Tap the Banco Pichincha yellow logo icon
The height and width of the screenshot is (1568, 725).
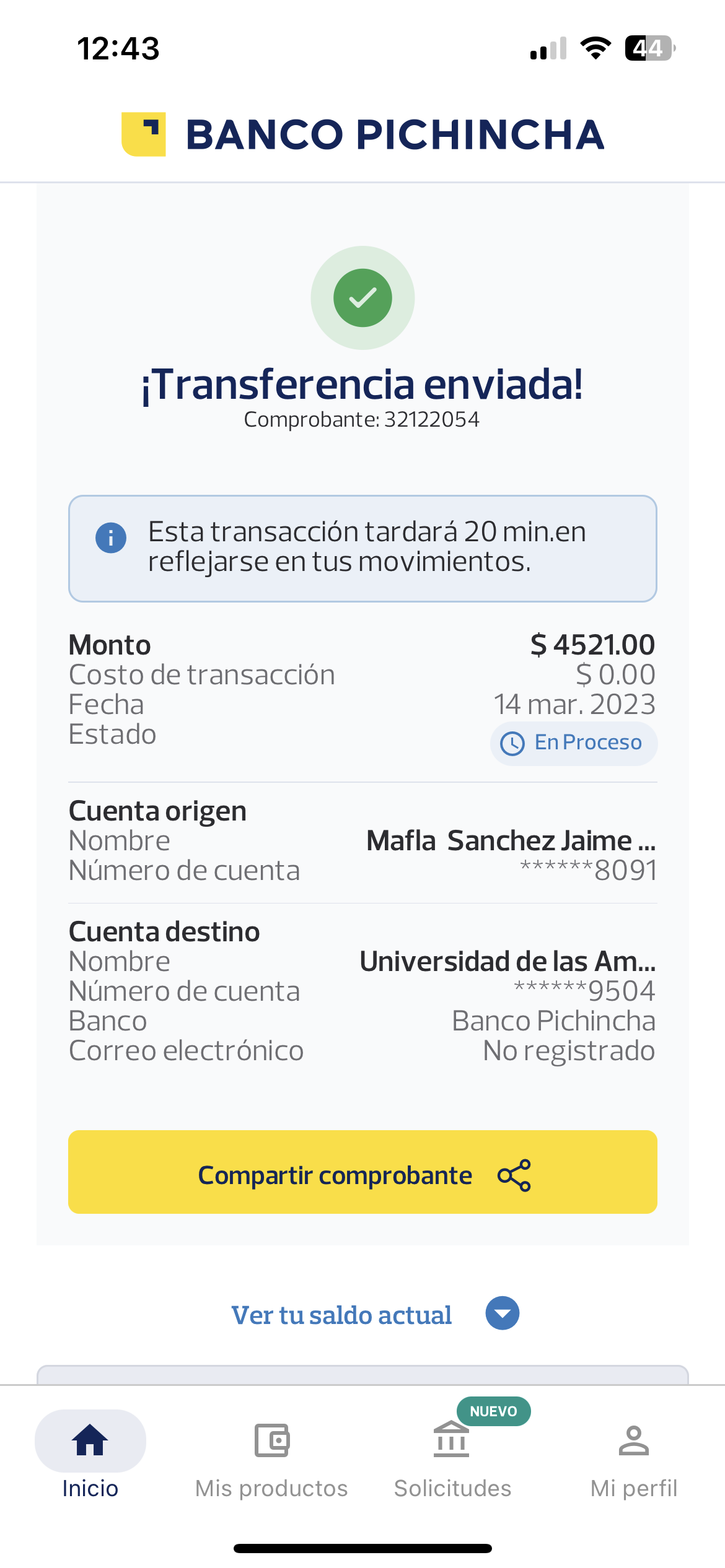tap(144, 134)
